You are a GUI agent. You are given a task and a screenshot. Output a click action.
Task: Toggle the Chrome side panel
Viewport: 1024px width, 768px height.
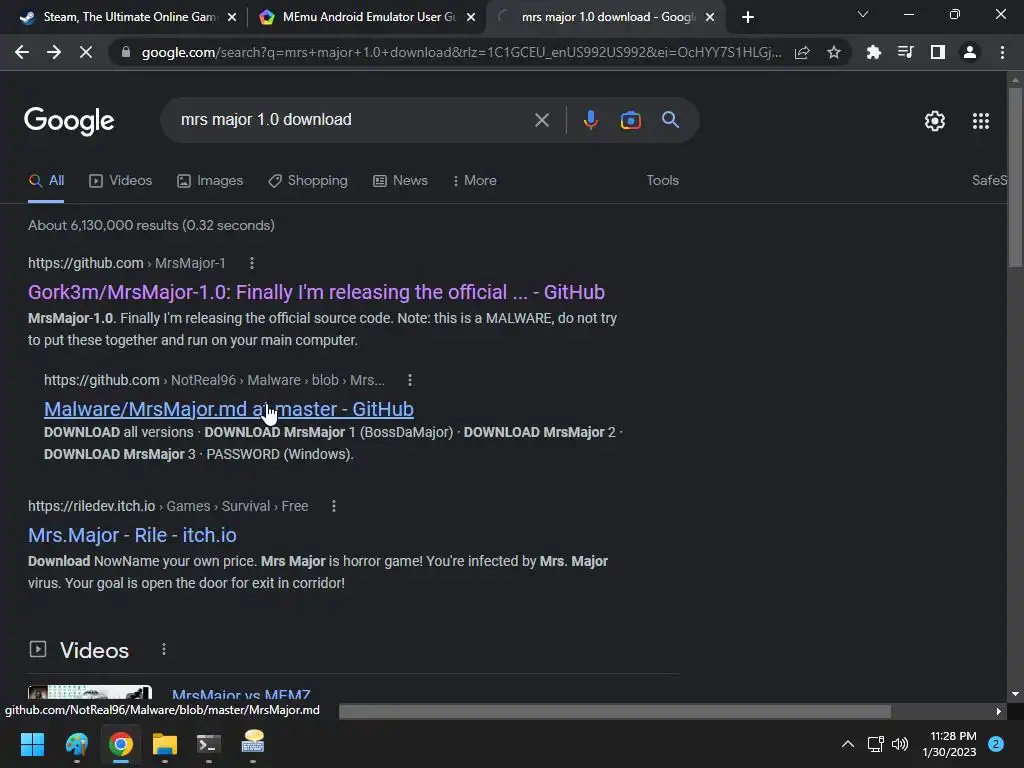938,53
